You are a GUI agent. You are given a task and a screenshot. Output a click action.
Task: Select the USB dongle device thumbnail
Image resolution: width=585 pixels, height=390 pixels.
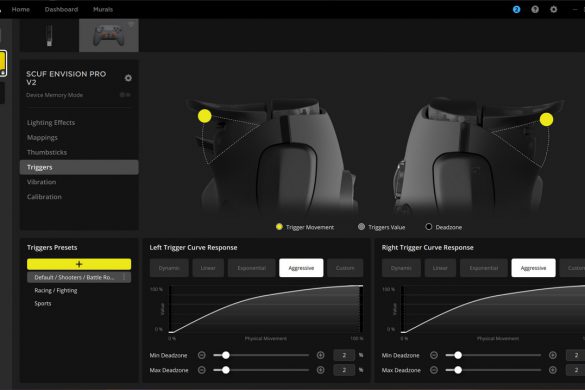pos(49,35)
